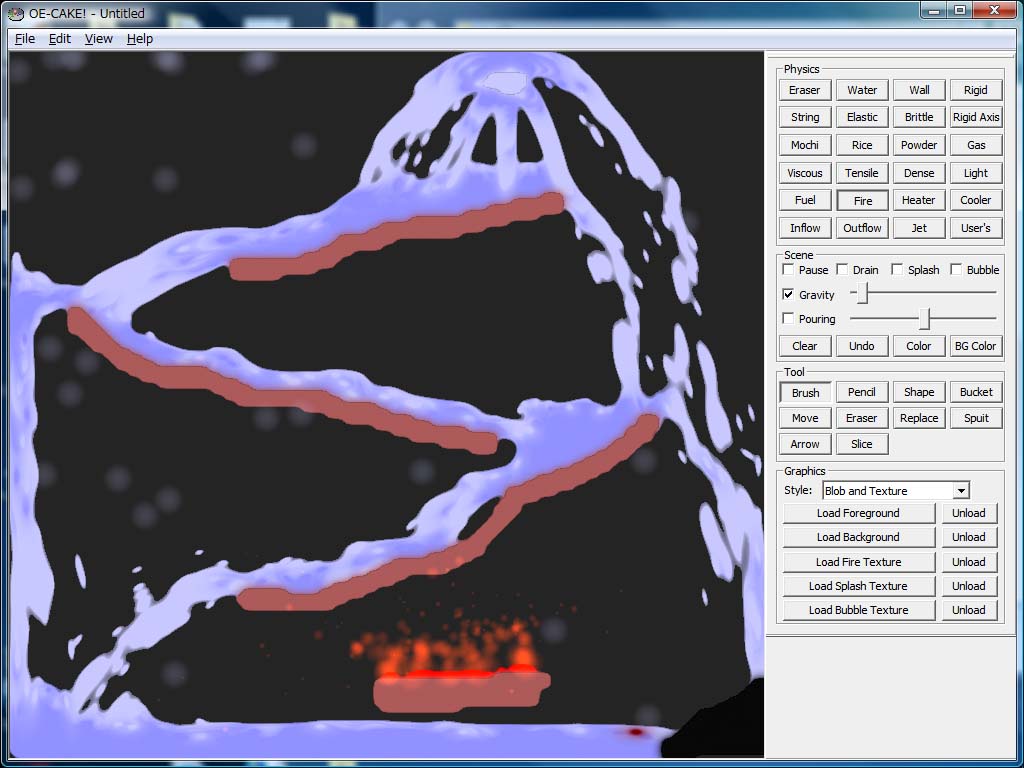Click Load Fire Texture button

pos(858,562)
